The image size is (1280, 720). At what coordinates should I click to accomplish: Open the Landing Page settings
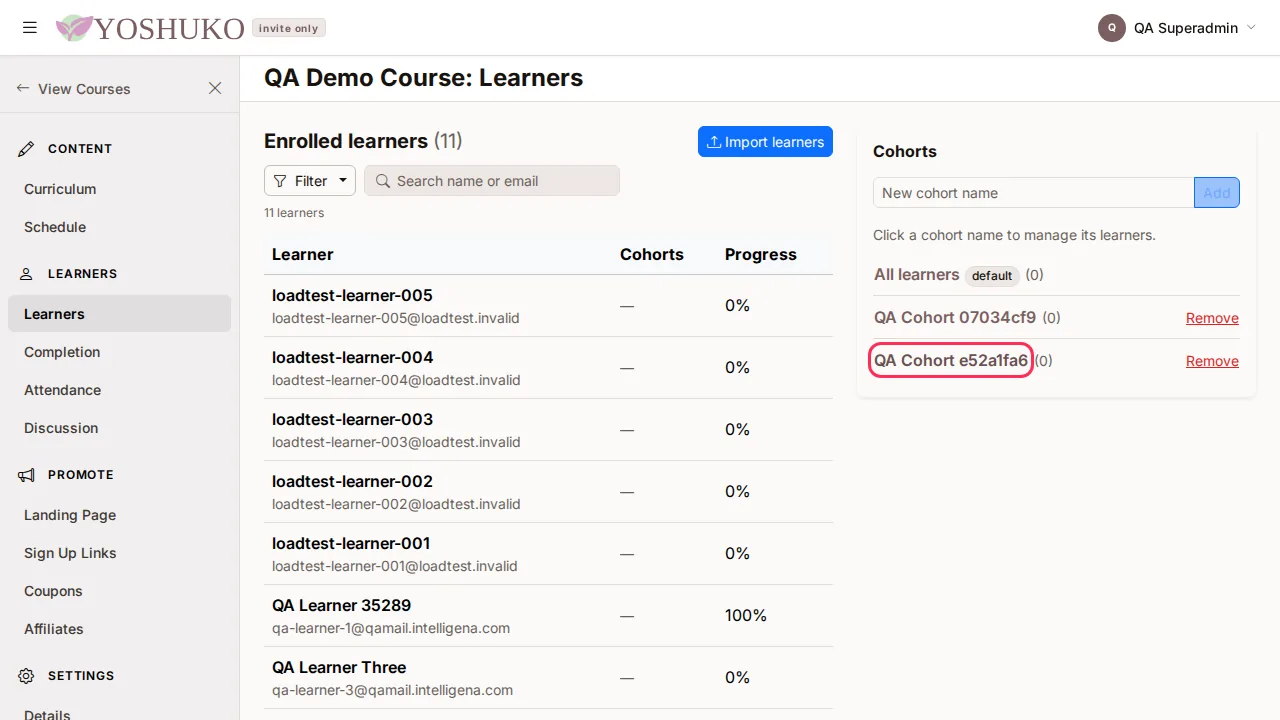coord(120,515)
